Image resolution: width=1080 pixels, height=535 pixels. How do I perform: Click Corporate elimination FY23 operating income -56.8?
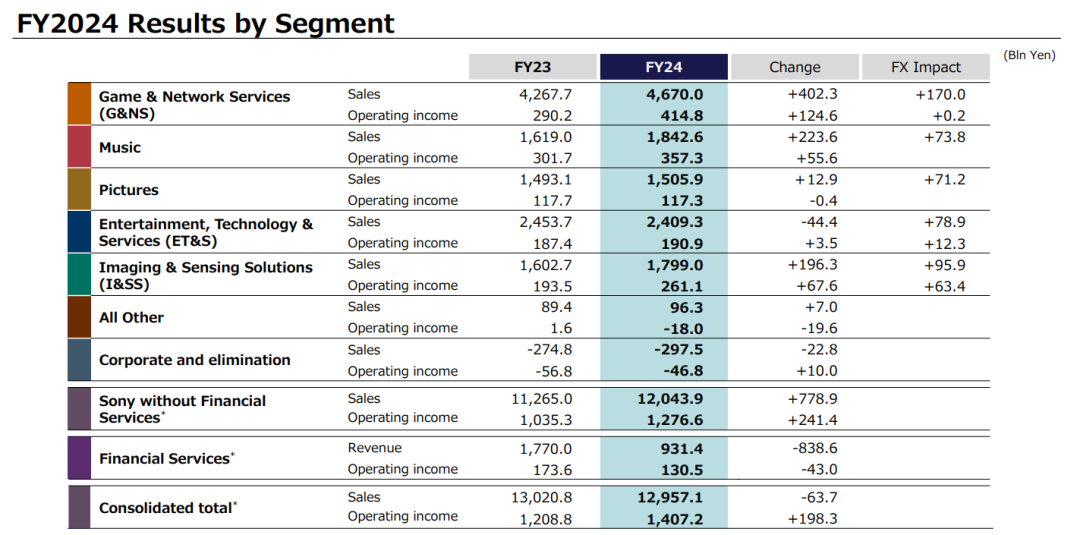[x=554, y=372]
